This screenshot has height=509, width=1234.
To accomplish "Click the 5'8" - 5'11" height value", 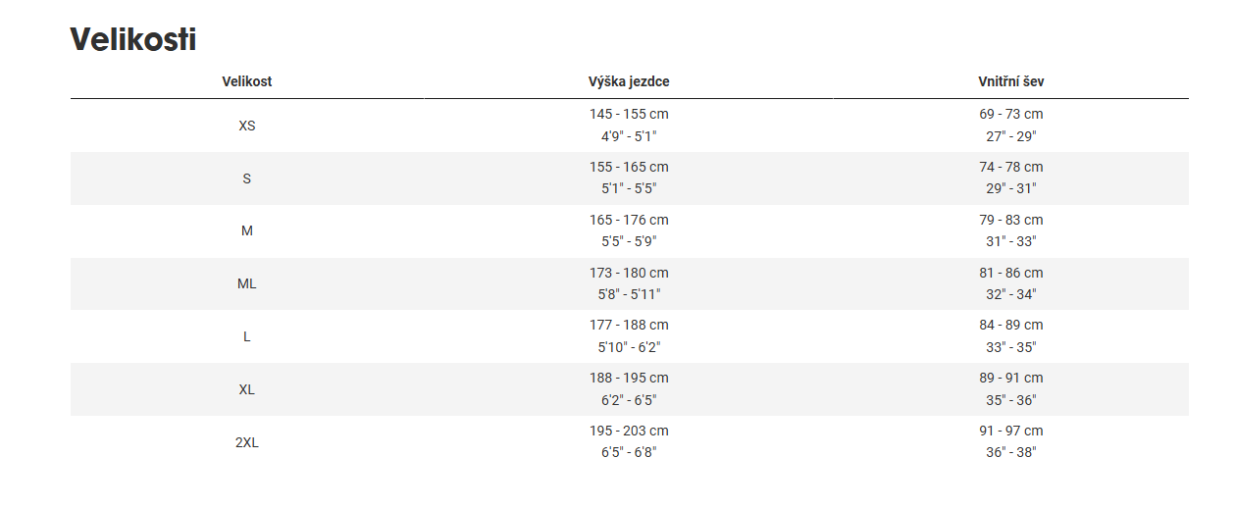I will click(x=628, y=294).
